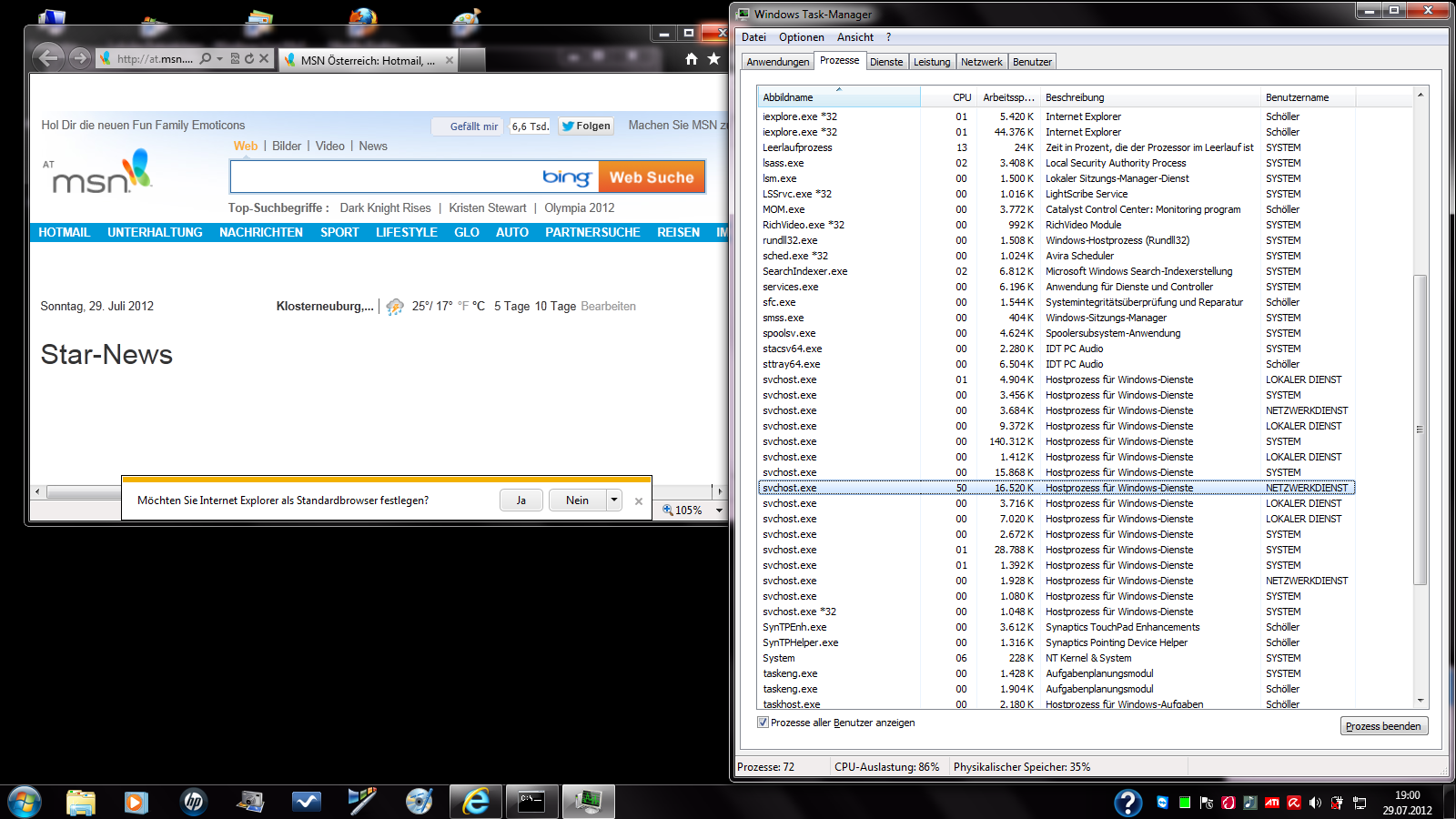
Task: Click the browser horizontal scrollbar thumb
Action: point(85,492)
